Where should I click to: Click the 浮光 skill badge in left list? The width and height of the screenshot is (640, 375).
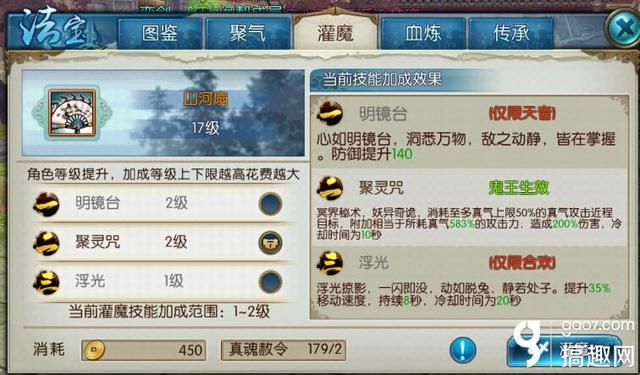click(x=46, y=282)
